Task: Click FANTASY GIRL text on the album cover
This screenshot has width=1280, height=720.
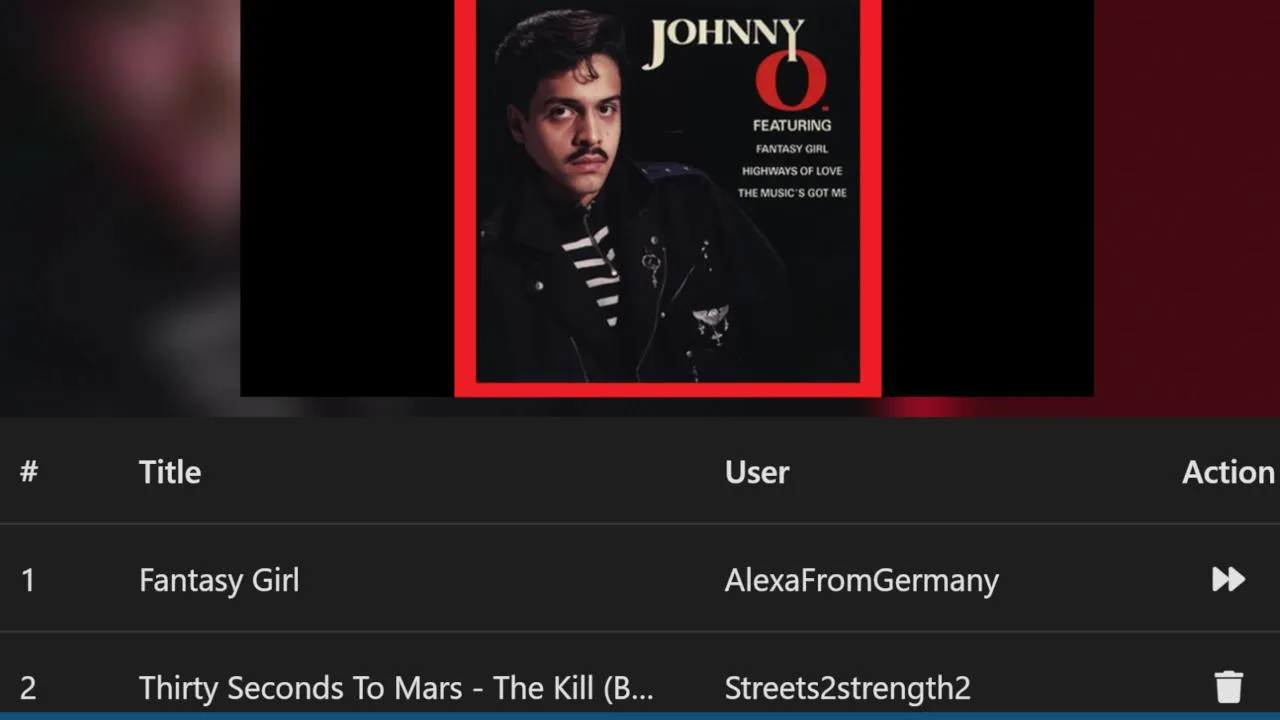Action: 792,149
